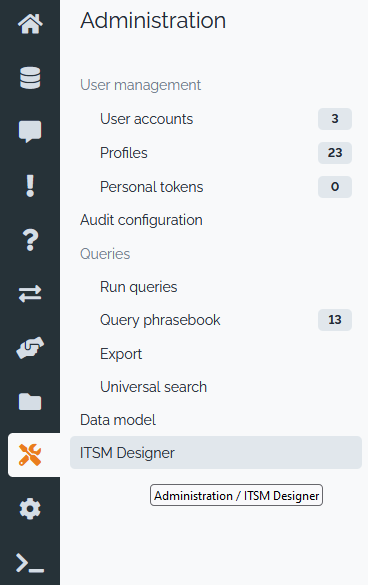Select the two-way arrows icon
The height and width of the screenshot is (585, 368).
pos(30,294)
